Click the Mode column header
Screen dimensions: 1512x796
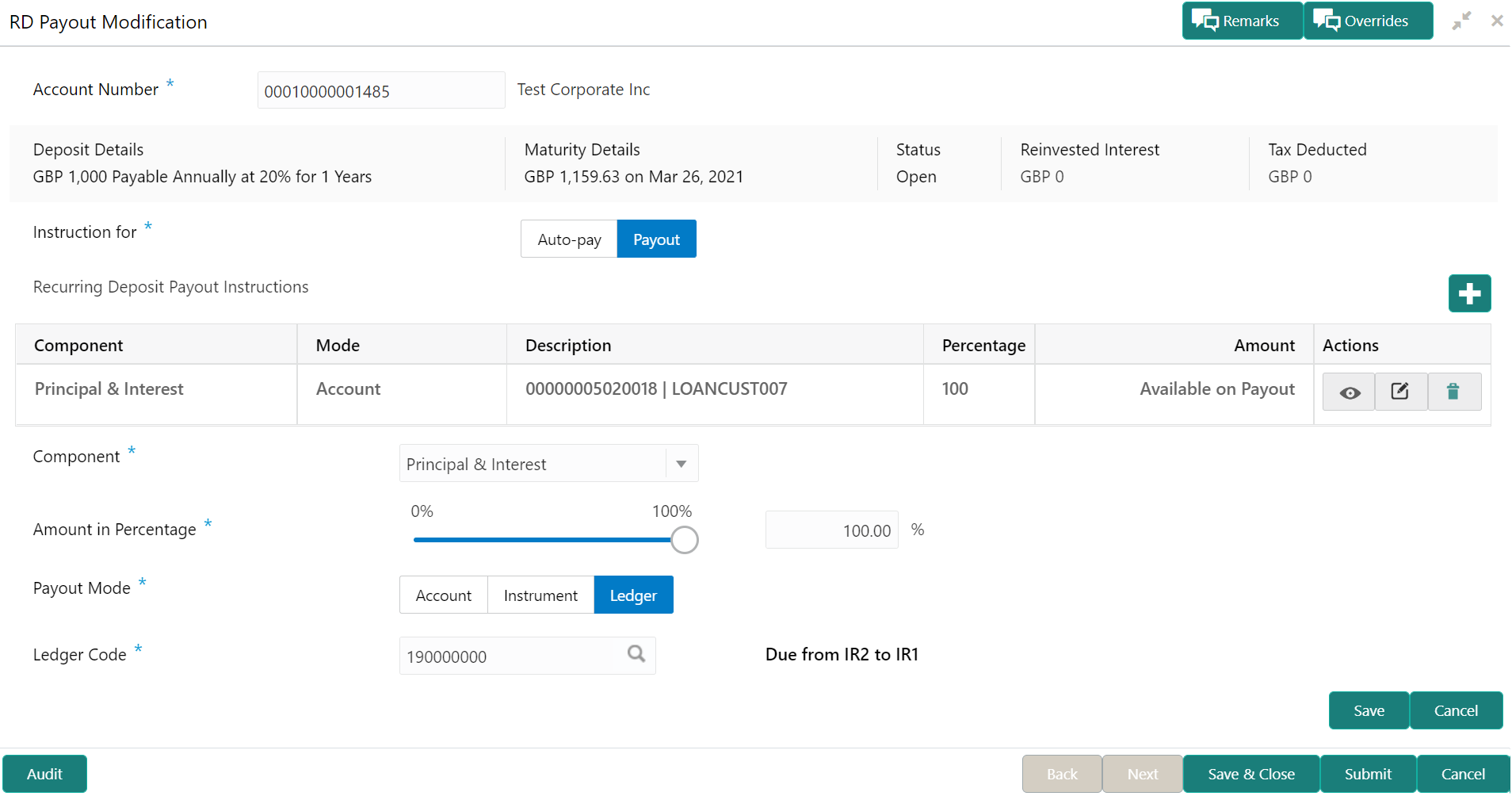click(402, 345)
